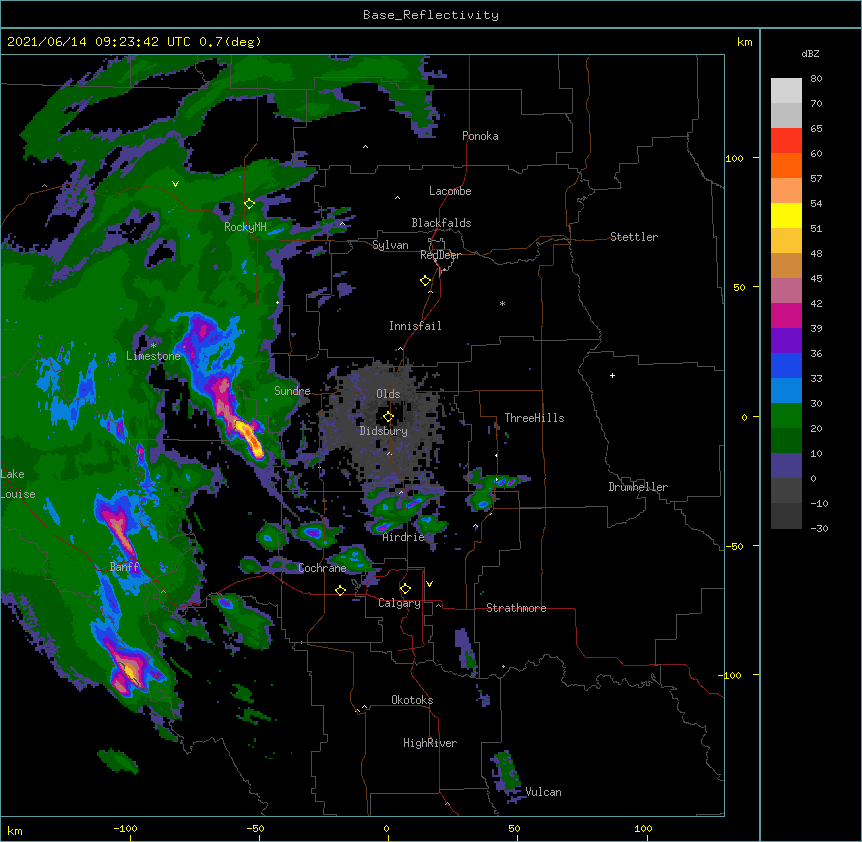This screenshot has height=842, width=862.
Task: Click the yellow marker at Olds
Action: pyautogui.click(x=388, y=417)
